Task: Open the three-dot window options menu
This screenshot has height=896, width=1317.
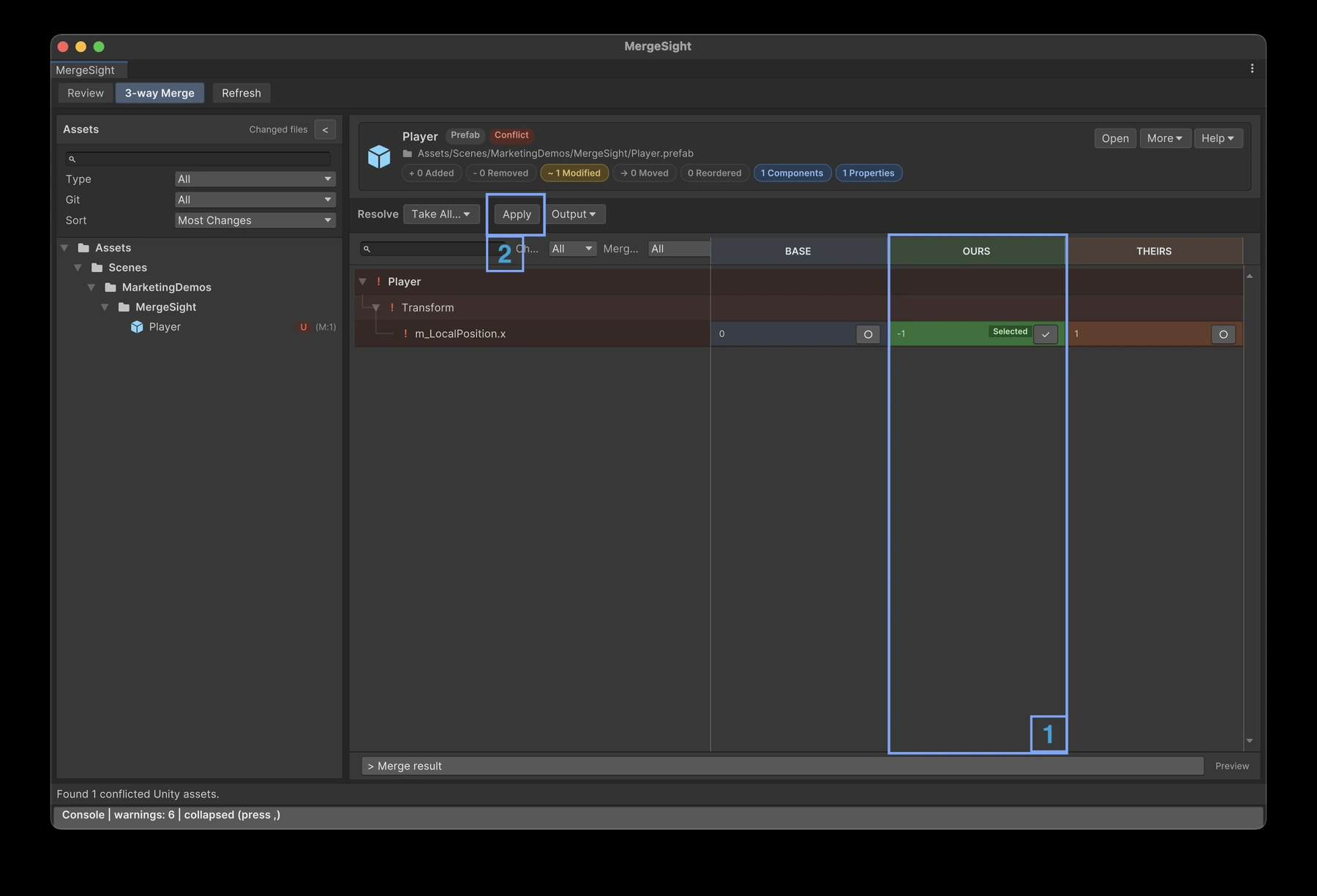Action: click(x=1252, y=68)
